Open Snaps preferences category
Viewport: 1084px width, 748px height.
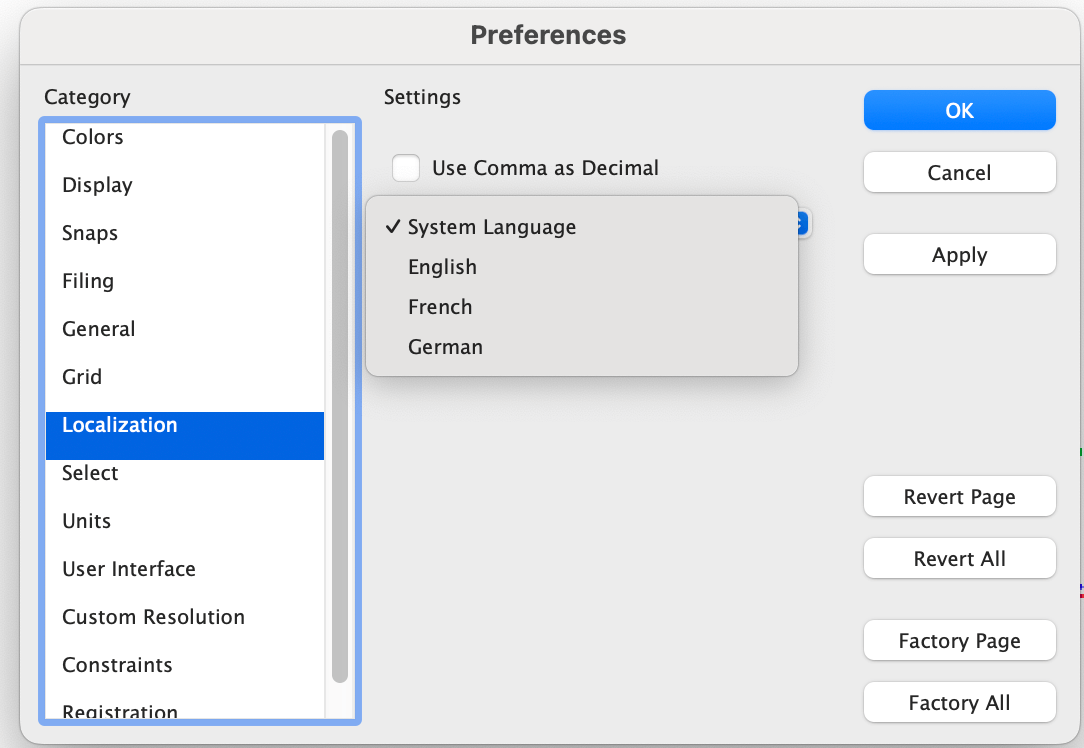[90, 233]
